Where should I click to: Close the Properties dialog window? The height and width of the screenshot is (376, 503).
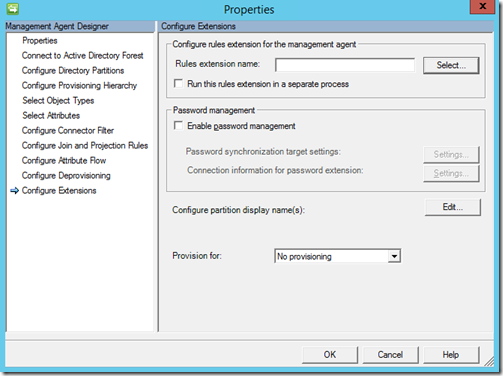click(x=482, y=6)
